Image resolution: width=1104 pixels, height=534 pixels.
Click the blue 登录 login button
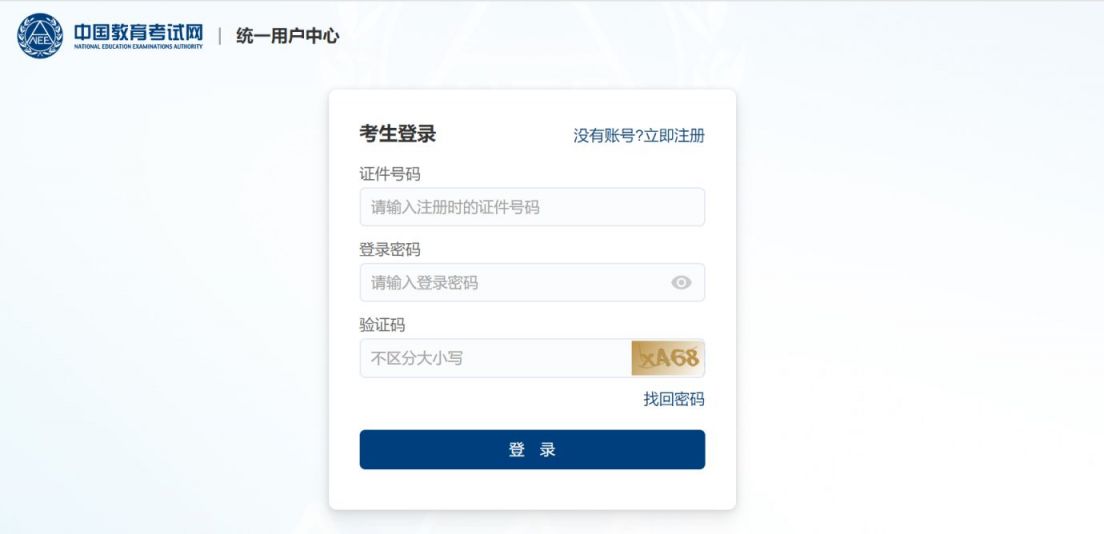[532, 449]
